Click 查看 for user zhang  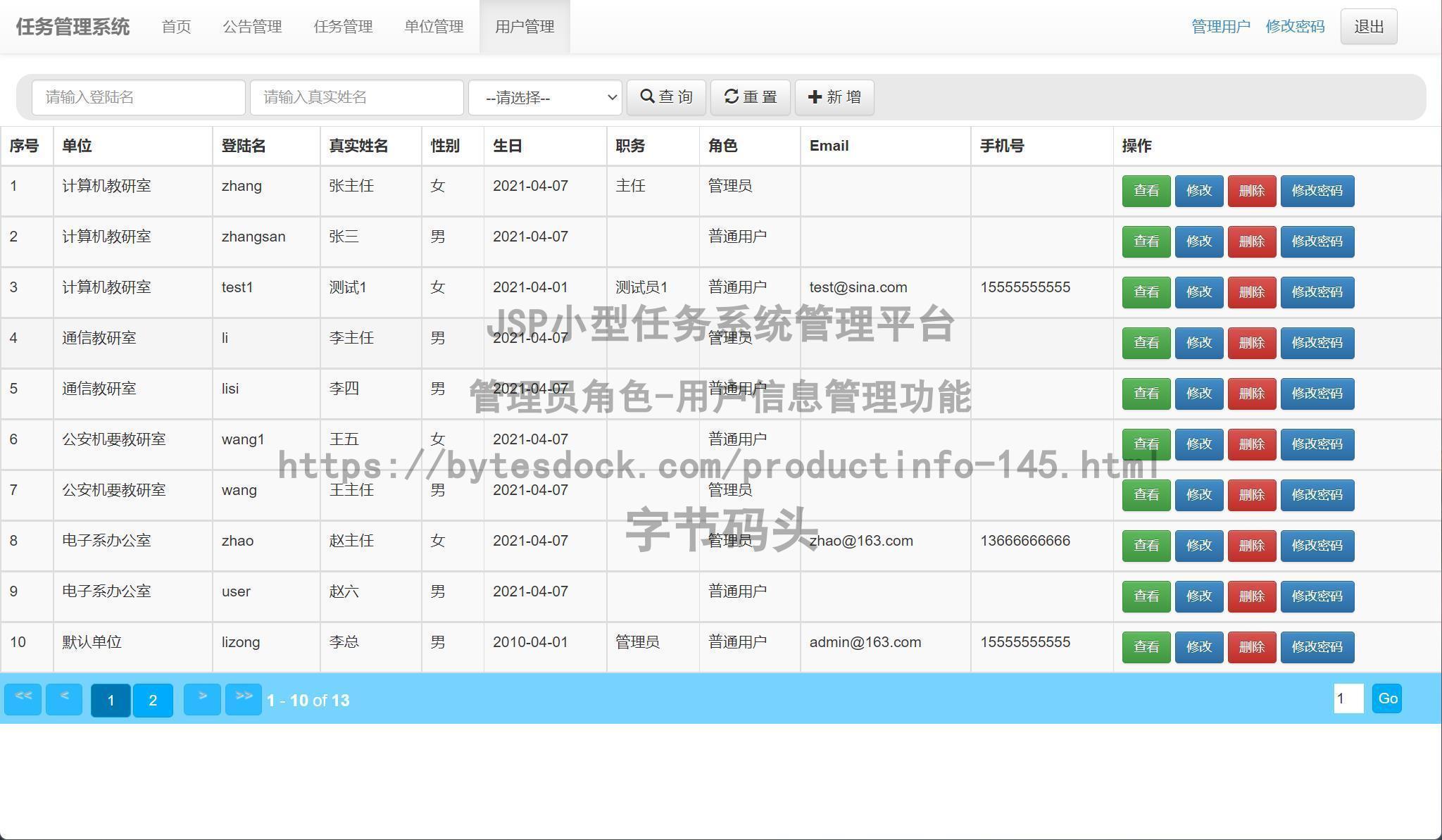tap(1146, 190)
